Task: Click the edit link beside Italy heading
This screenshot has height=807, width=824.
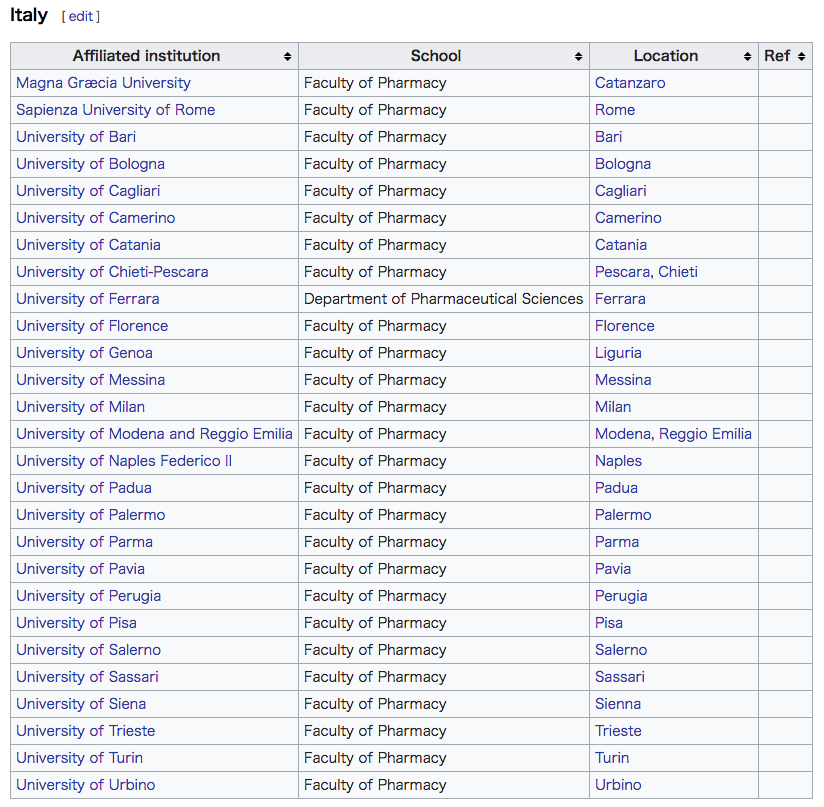Action: pos(81,16)
